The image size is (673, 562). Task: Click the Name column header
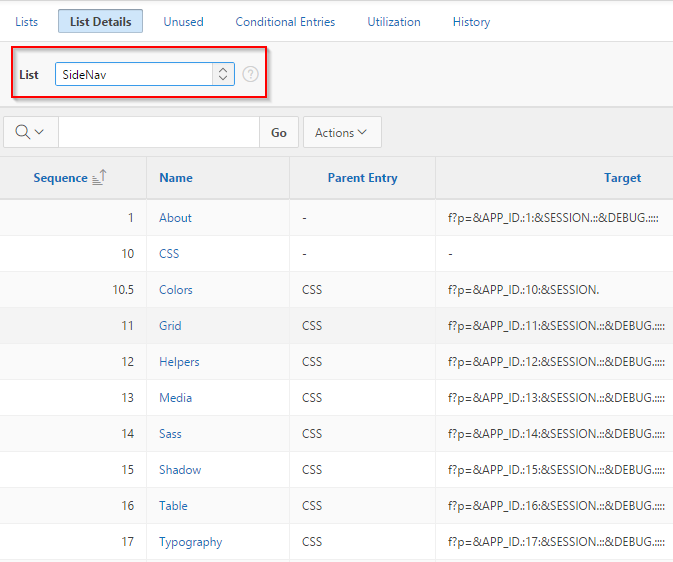tap(176, 178)
